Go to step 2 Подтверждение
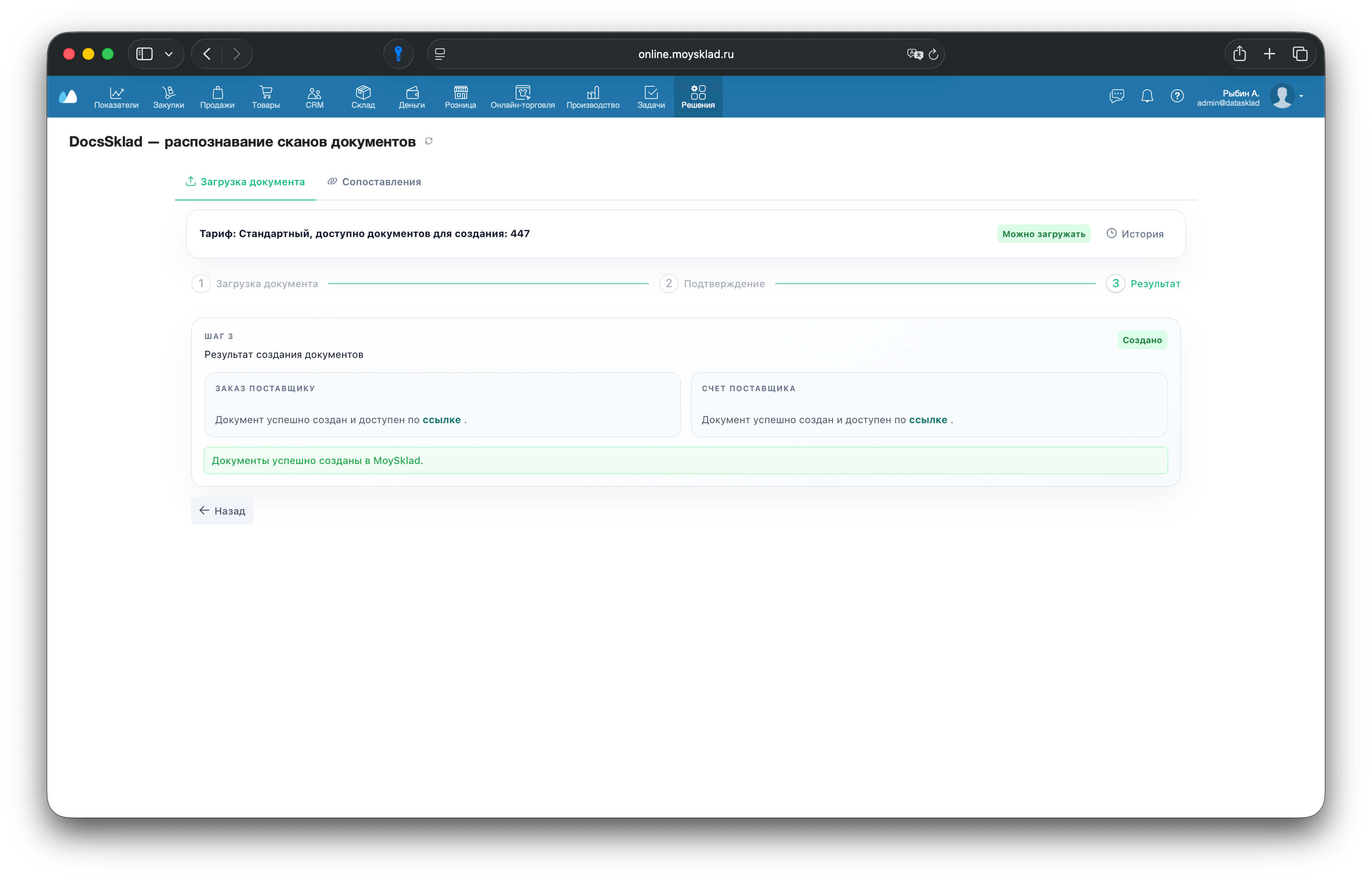The width and height of the screenshot is (1372, 880). click(x=712, y=283)
